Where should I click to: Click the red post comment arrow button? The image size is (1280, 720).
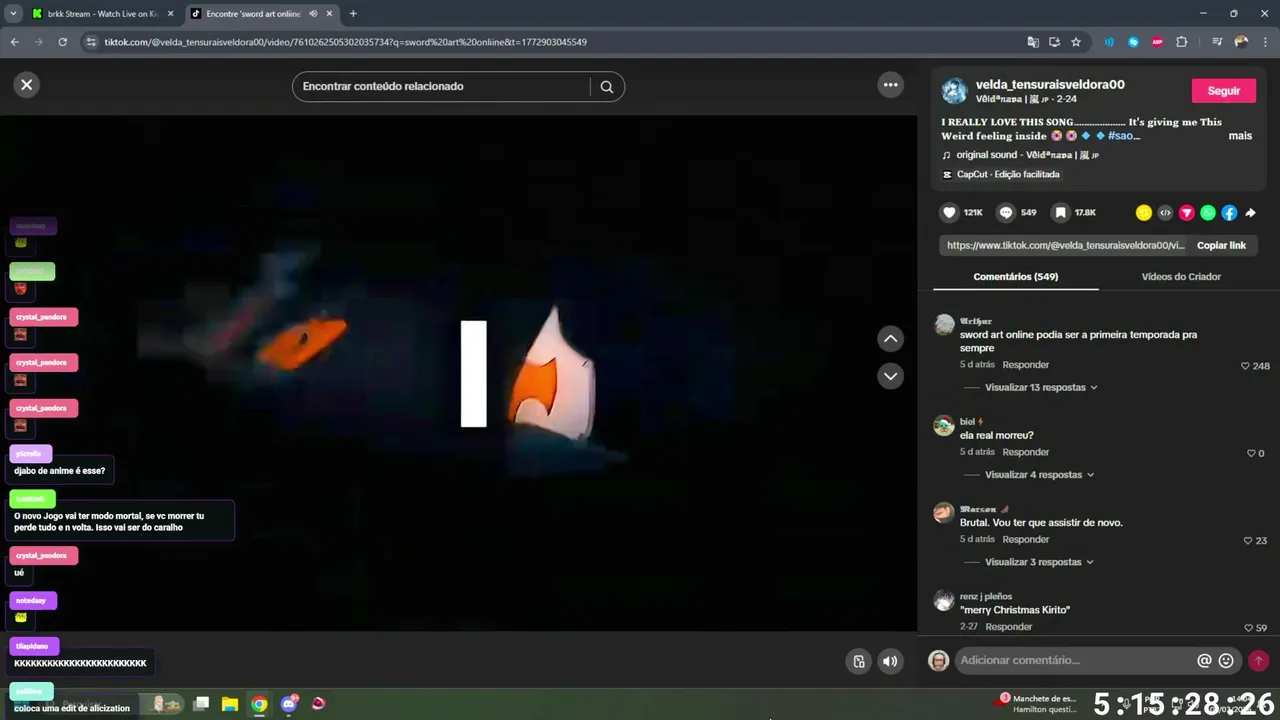1258,661
